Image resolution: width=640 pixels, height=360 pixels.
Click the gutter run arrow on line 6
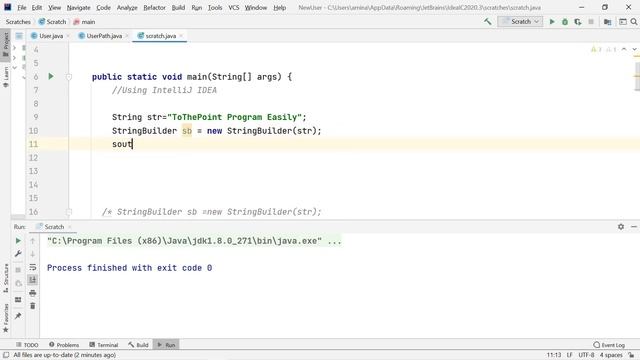point(51,76)
